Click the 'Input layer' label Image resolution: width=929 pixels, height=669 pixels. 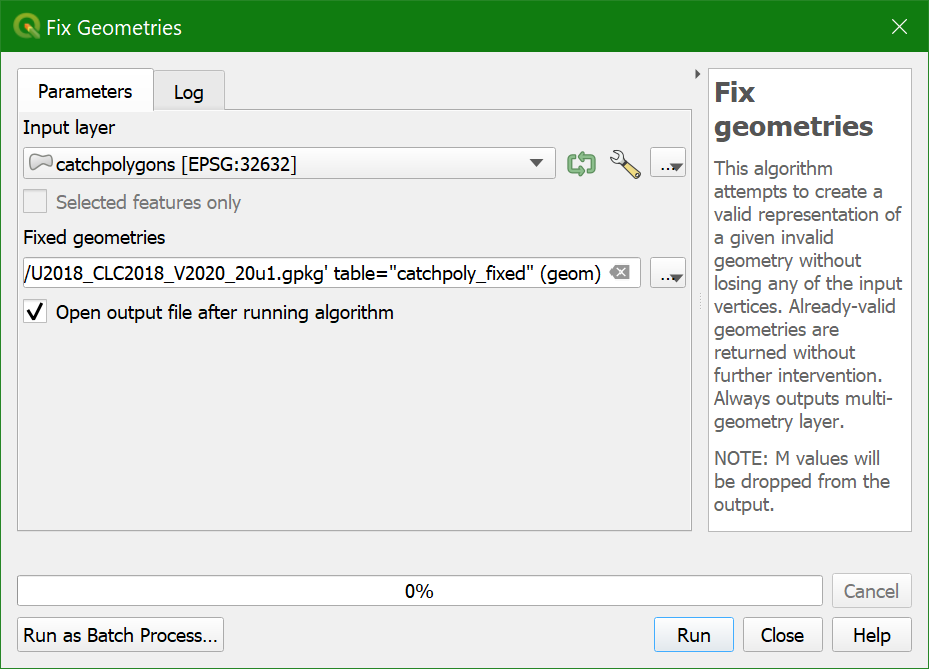point(69,127)
